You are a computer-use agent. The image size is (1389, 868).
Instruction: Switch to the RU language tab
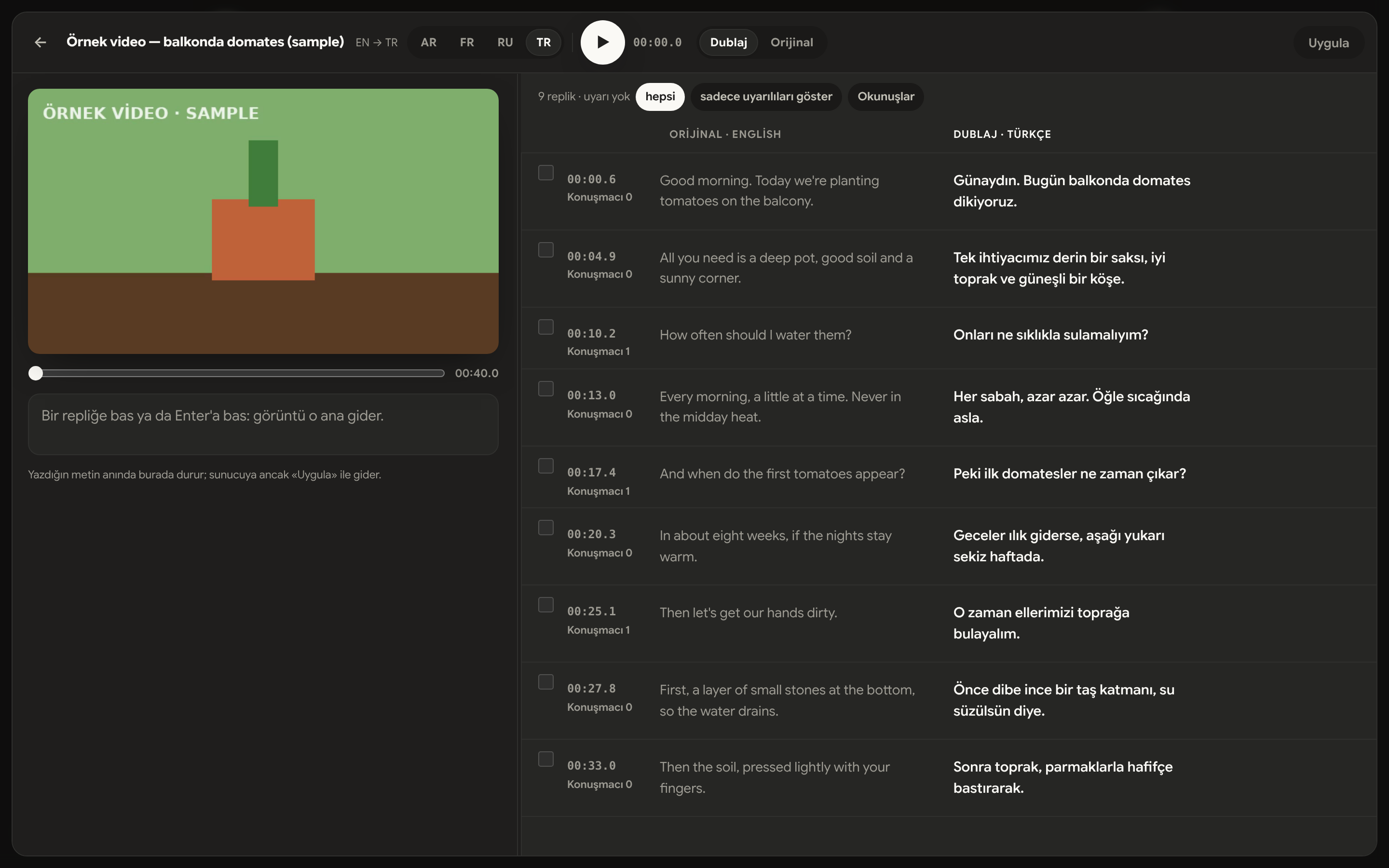[505, 42]
